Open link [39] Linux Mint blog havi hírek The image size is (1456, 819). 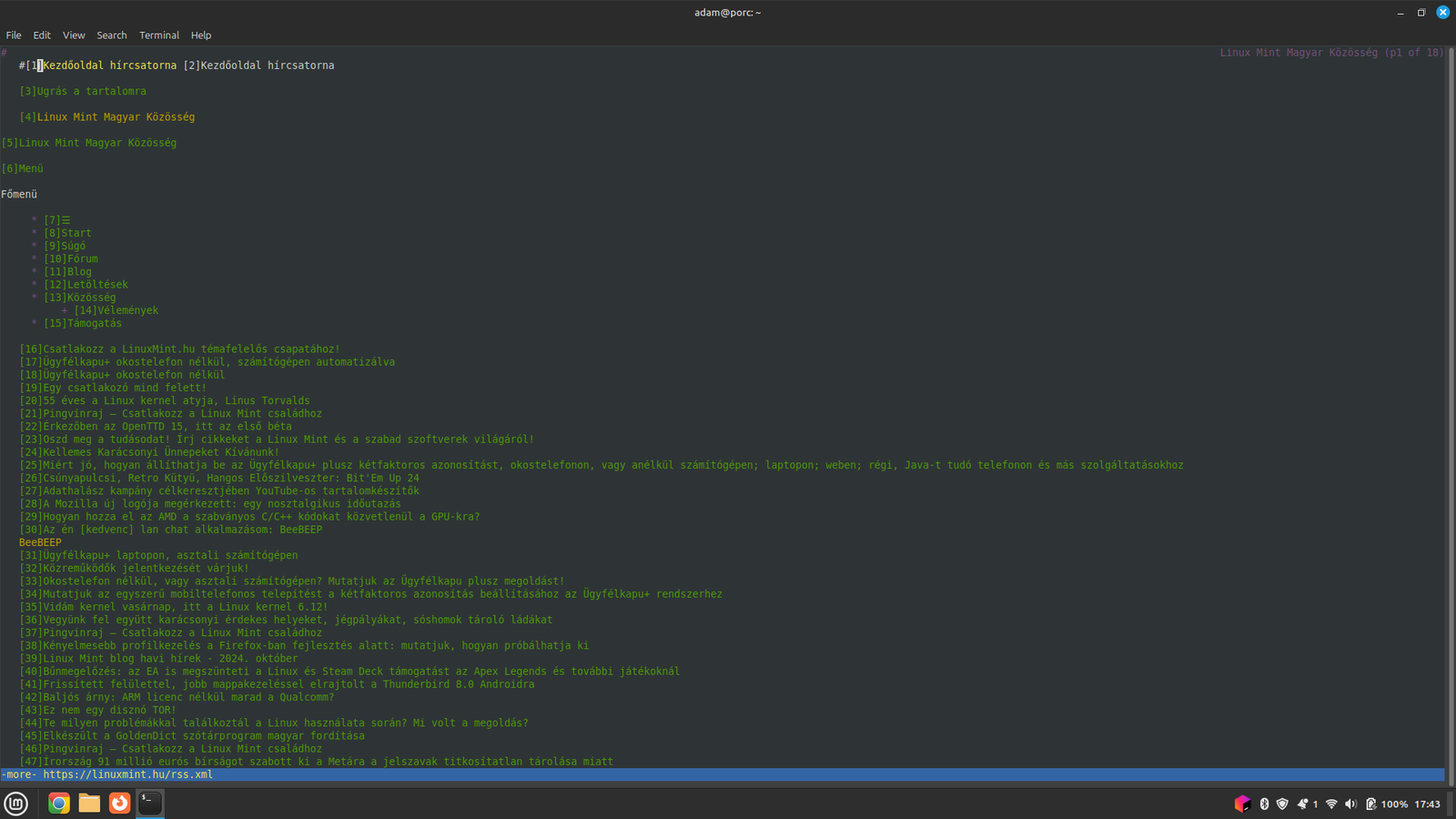point(159,659)
